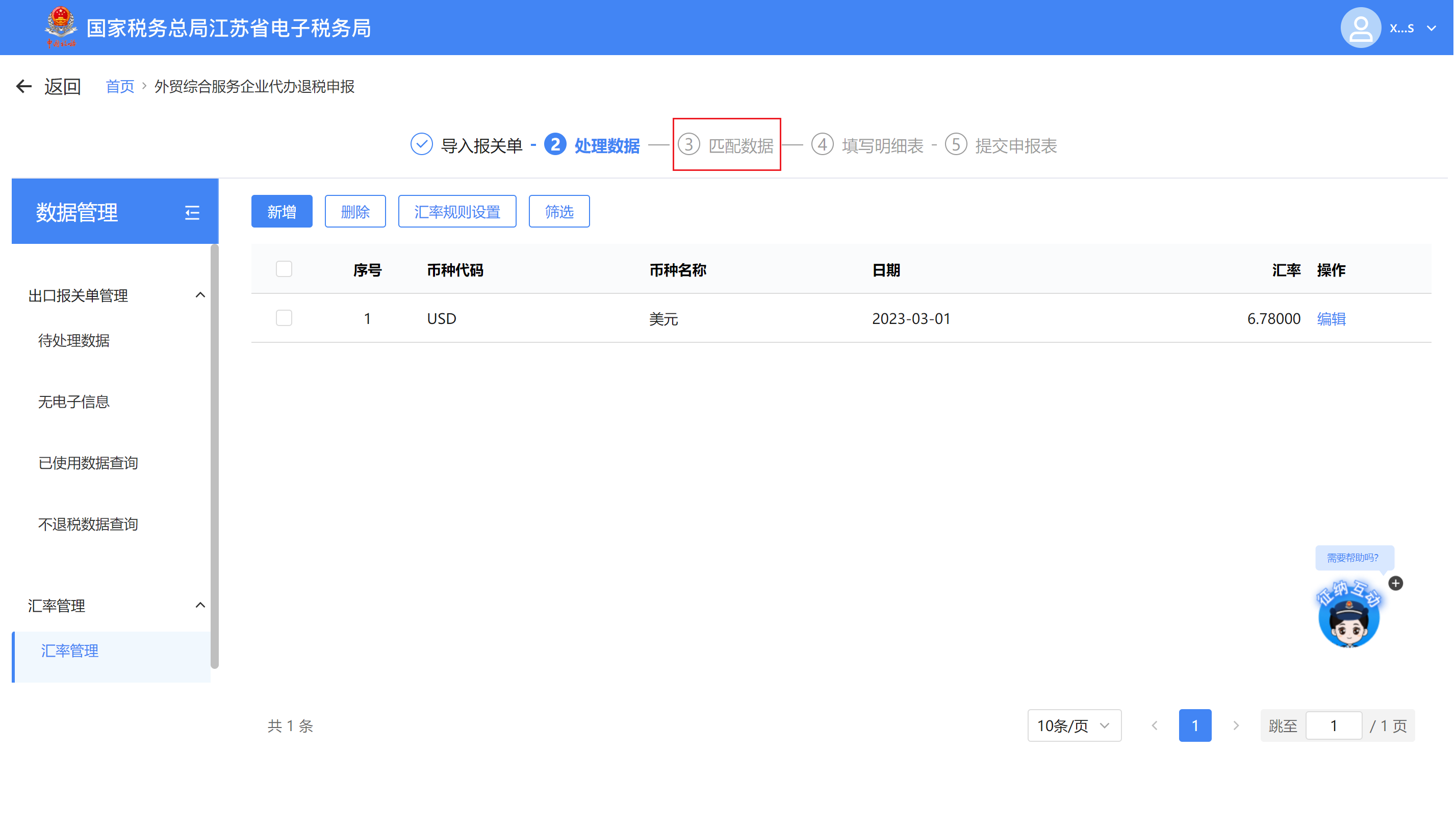The width and height of the screenshot is (1456, 827).
Task: Click 编辑 link for the USD row
Action: [1331, 319]
